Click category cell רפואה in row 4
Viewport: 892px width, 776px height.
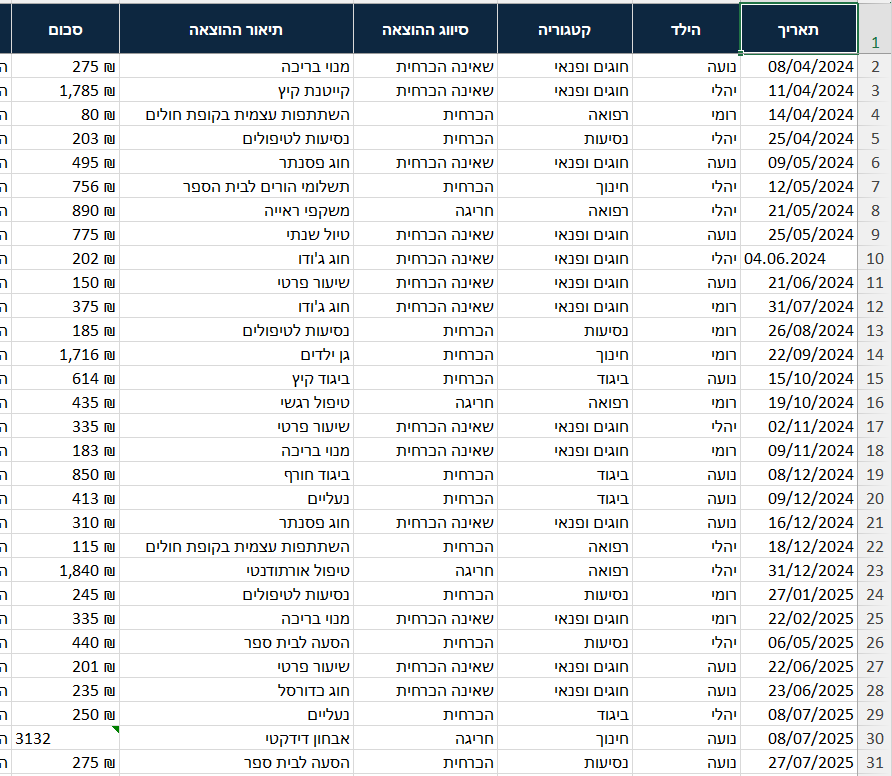tap(565, 114)
